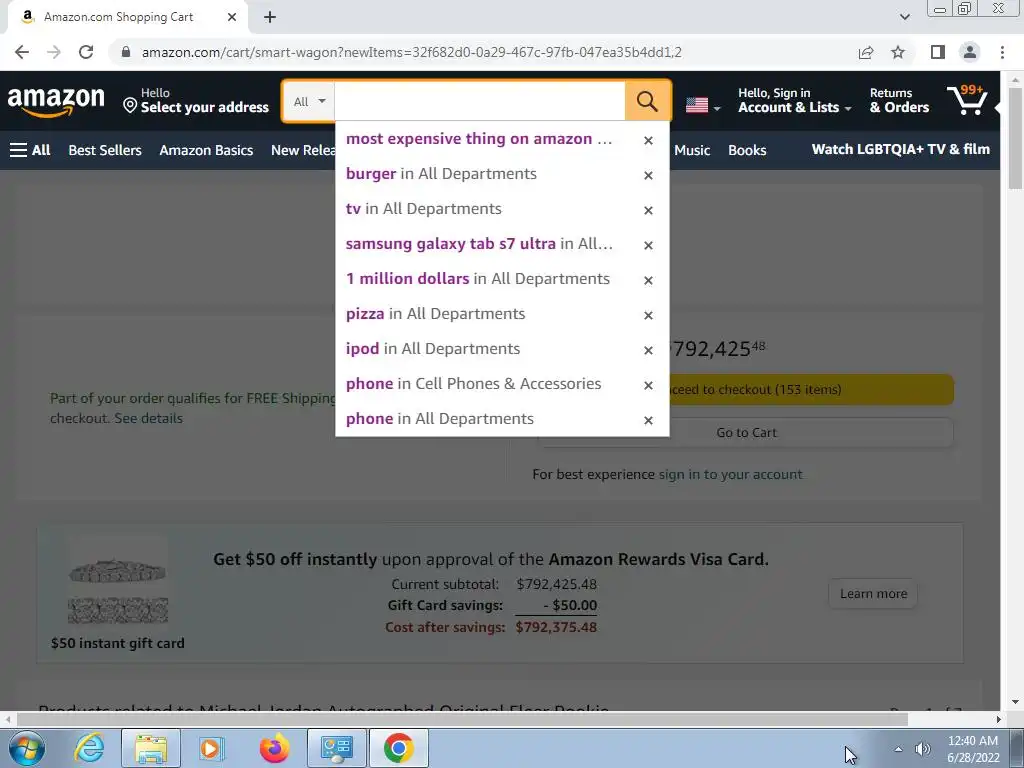Open the All search department dropdown

(x=309, y=101)
